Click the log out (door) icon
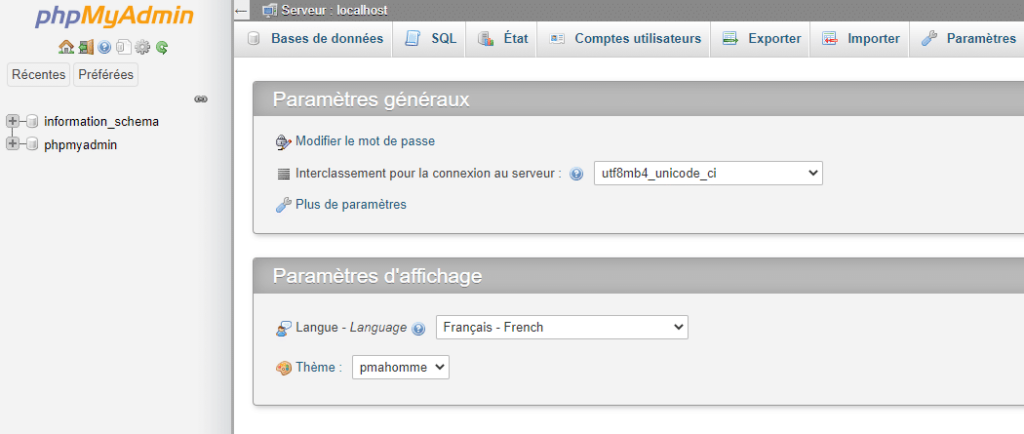The width and height of the screenshot is (1024, 434). pyautogui.click(x=86, y=47)
